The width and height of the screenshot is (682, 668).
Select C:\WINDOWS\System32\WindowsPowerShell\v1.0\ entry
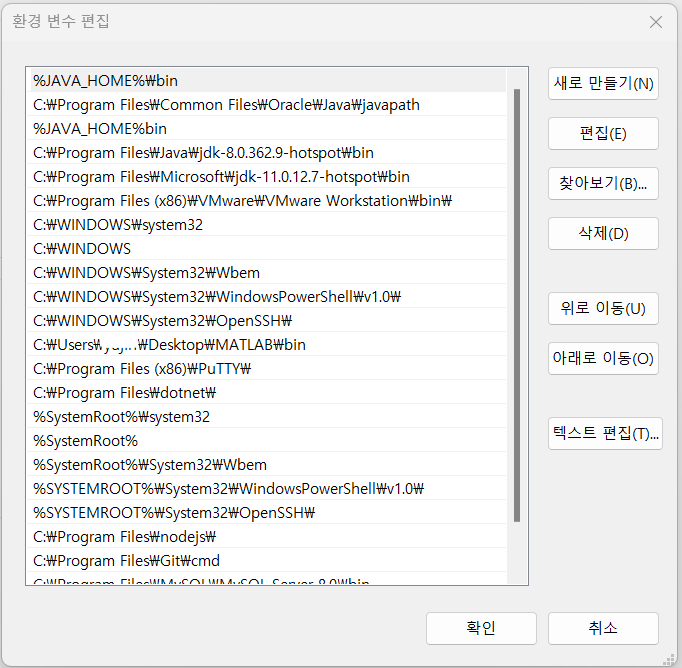tap(267, 297)
